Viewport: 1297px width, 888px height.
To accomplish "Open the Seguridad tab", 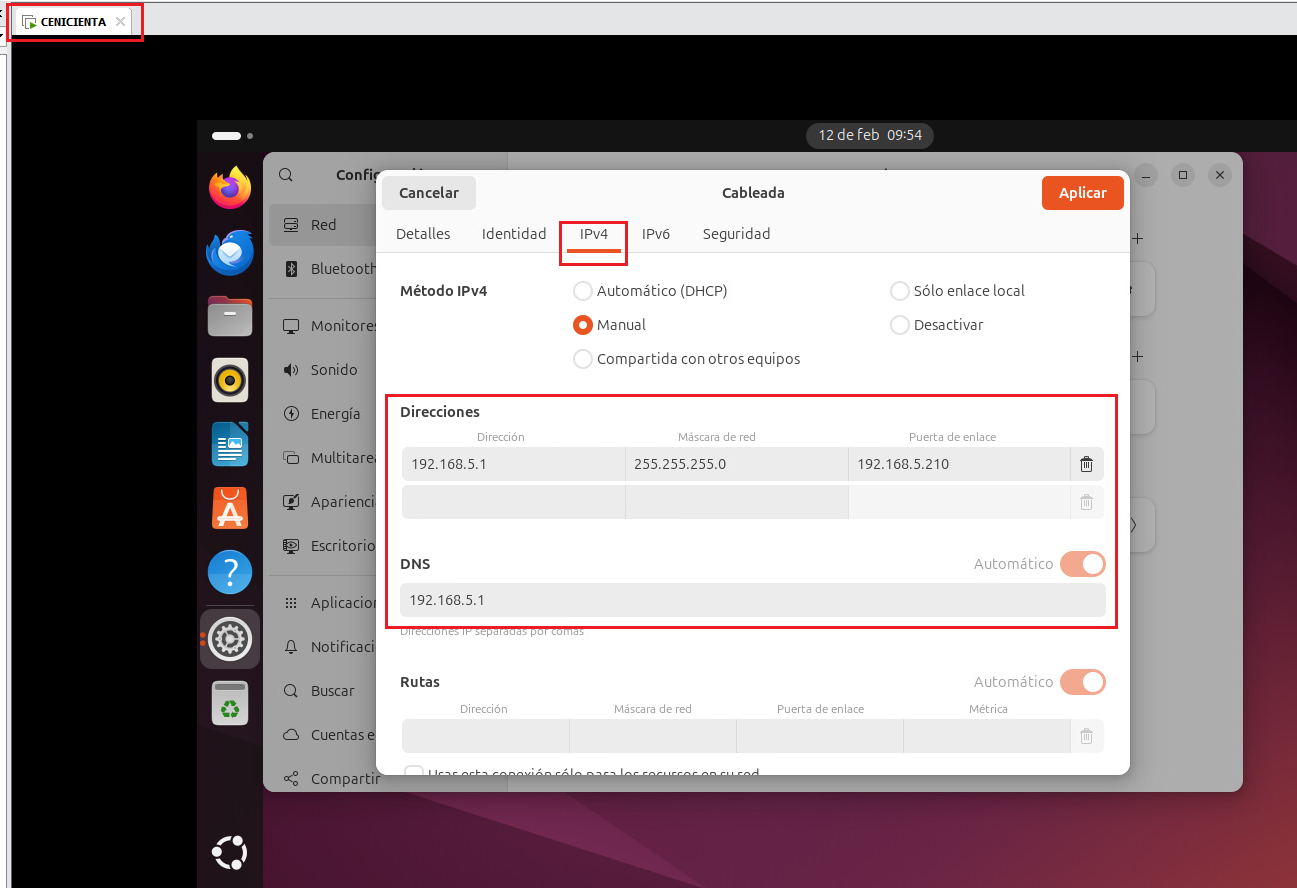I will [x=736, y=233].
